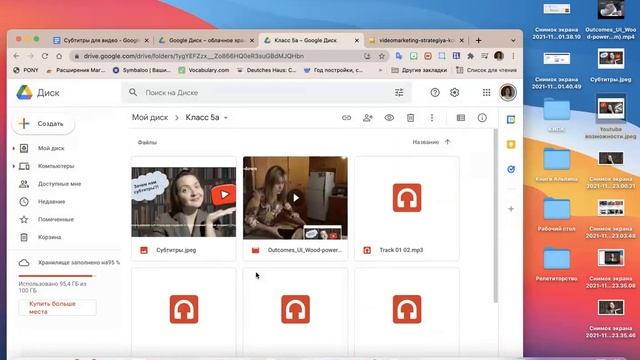Focus the Поиск на Диске search field

tap(266, 93)
